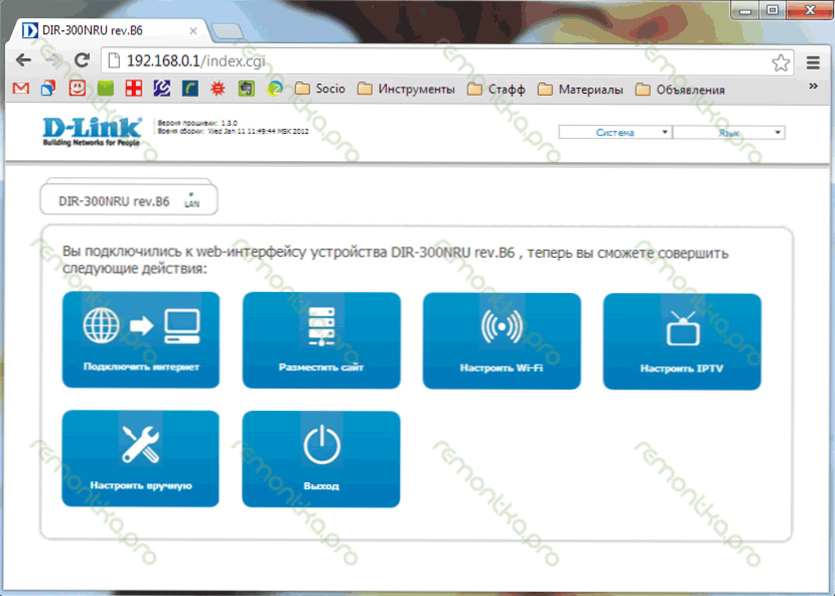
Task: Open the "Объявления" bookmarks folder
Action: [x=681, y=89]
